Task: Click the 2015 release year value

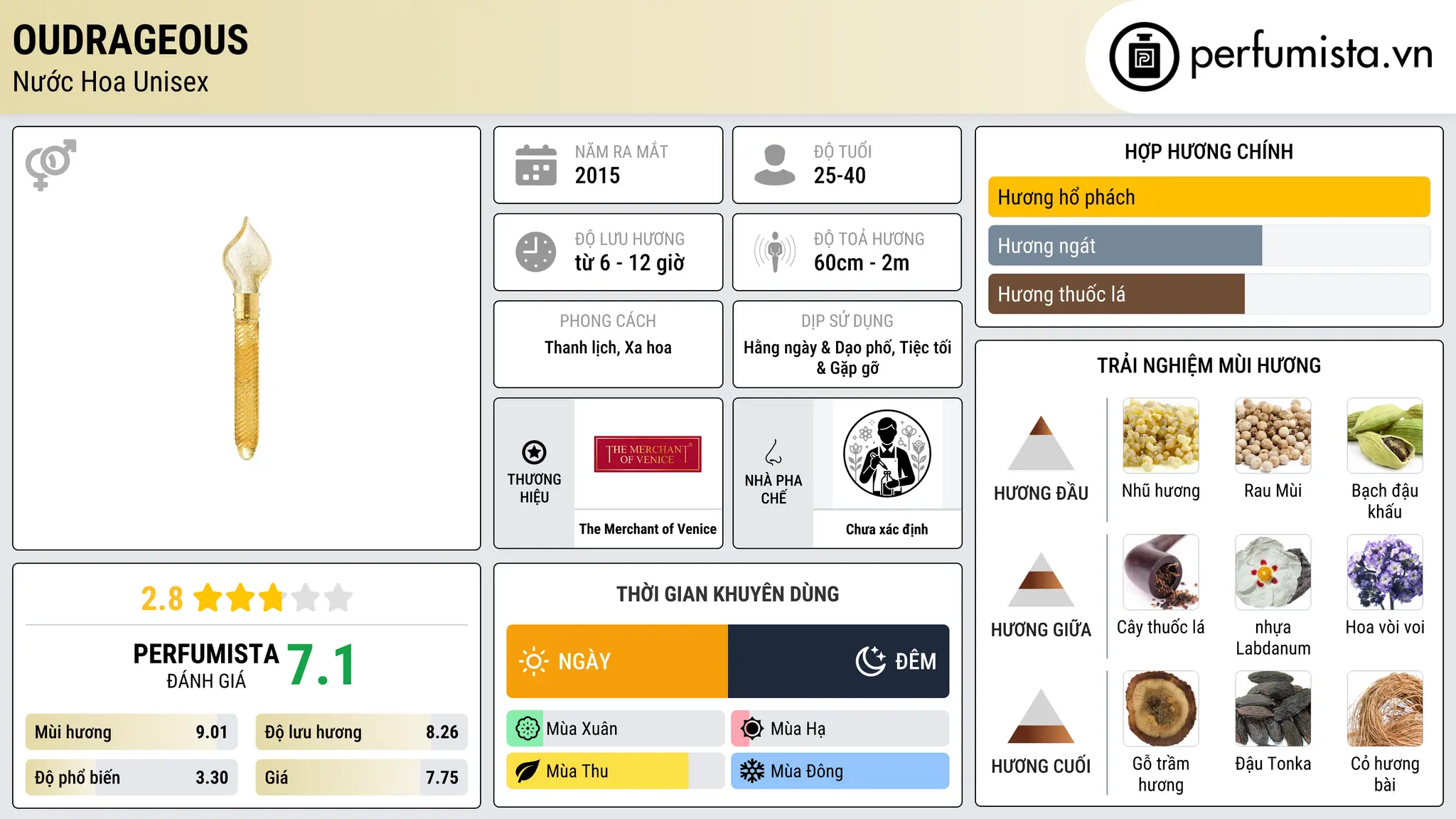Action: click(x=597, y=176)
